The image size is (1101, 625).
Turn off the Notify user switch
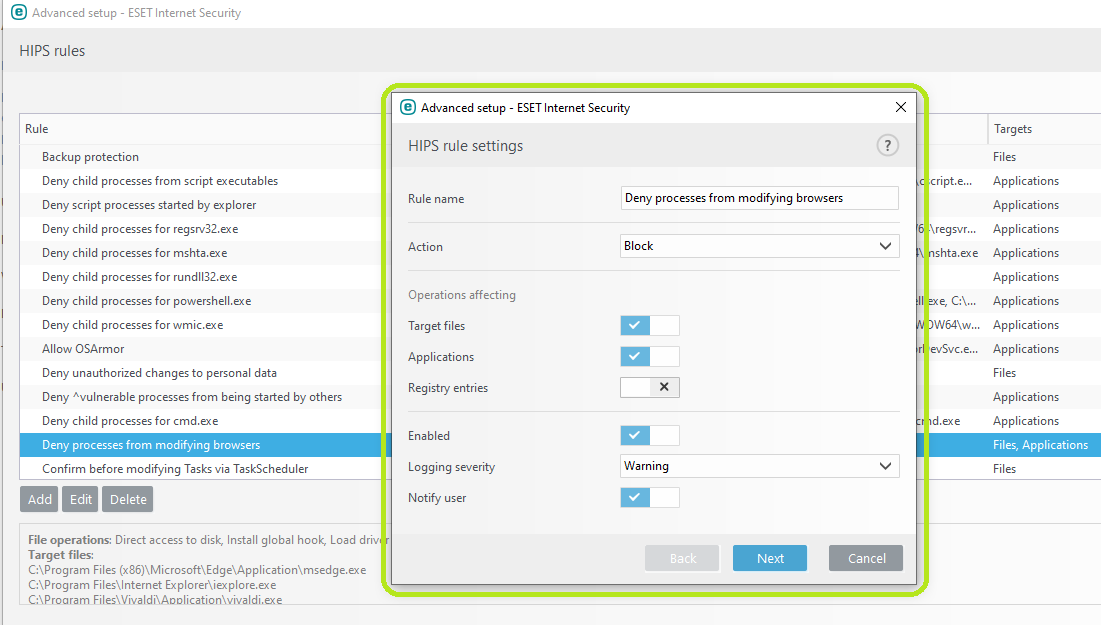(x=649, y=497)
